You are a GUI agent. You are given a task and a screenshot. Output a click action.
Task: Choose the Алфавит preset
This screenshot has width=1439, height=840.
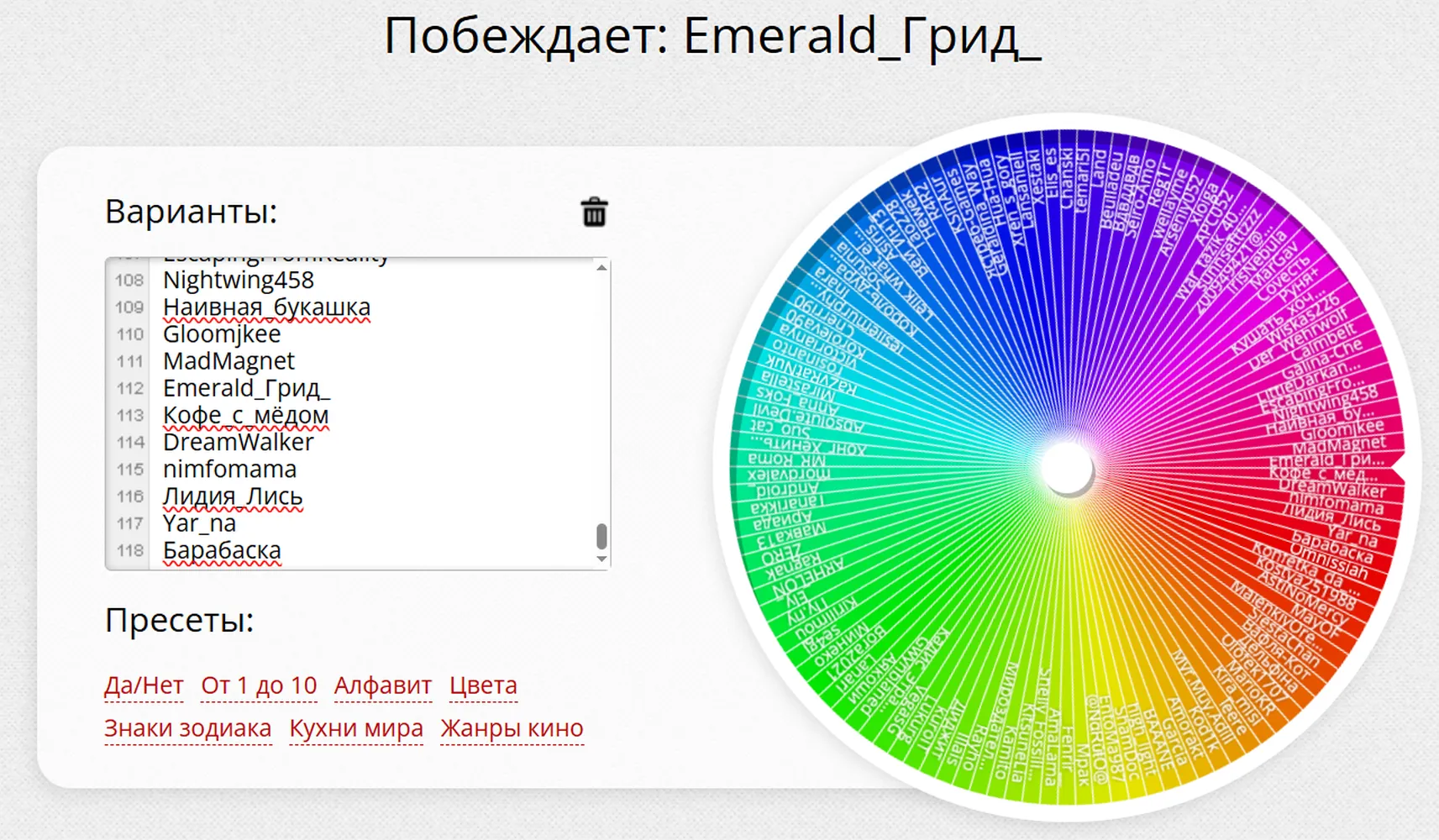(x=383, y=685)
